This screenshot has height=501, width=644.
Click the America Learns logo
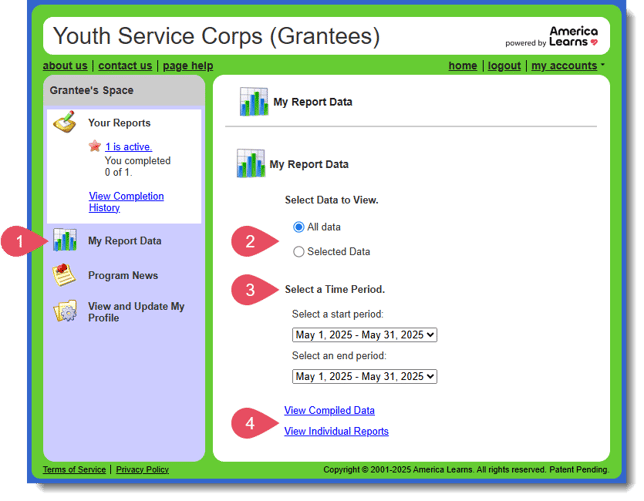pyautogui.click(x=552, y=37)
